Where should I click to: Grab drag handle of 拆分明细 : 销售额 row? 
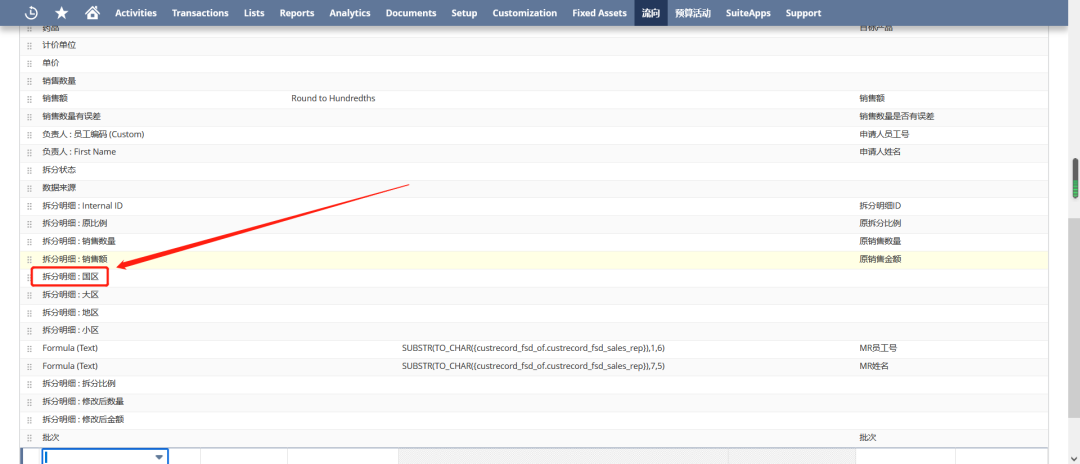pyautogui.click(x=30, y=260)
